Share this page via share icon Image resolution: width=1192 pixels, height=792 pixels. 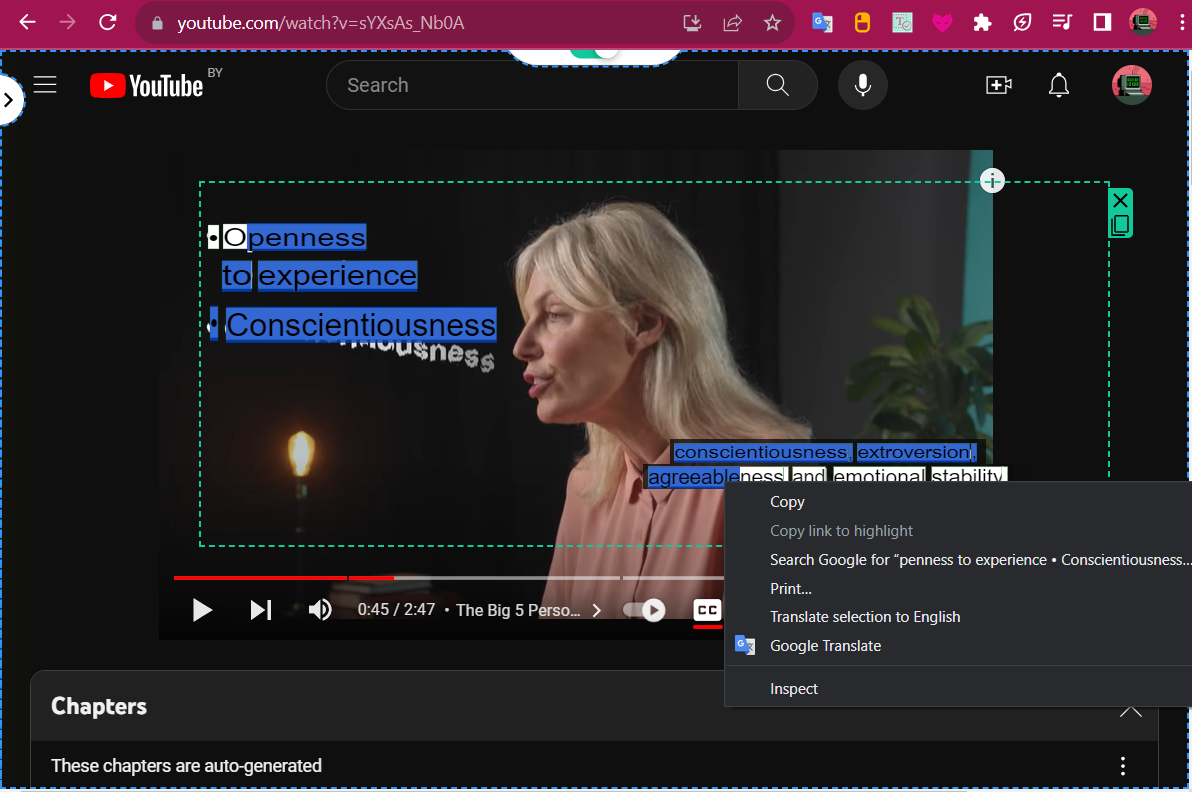[732, 23]
